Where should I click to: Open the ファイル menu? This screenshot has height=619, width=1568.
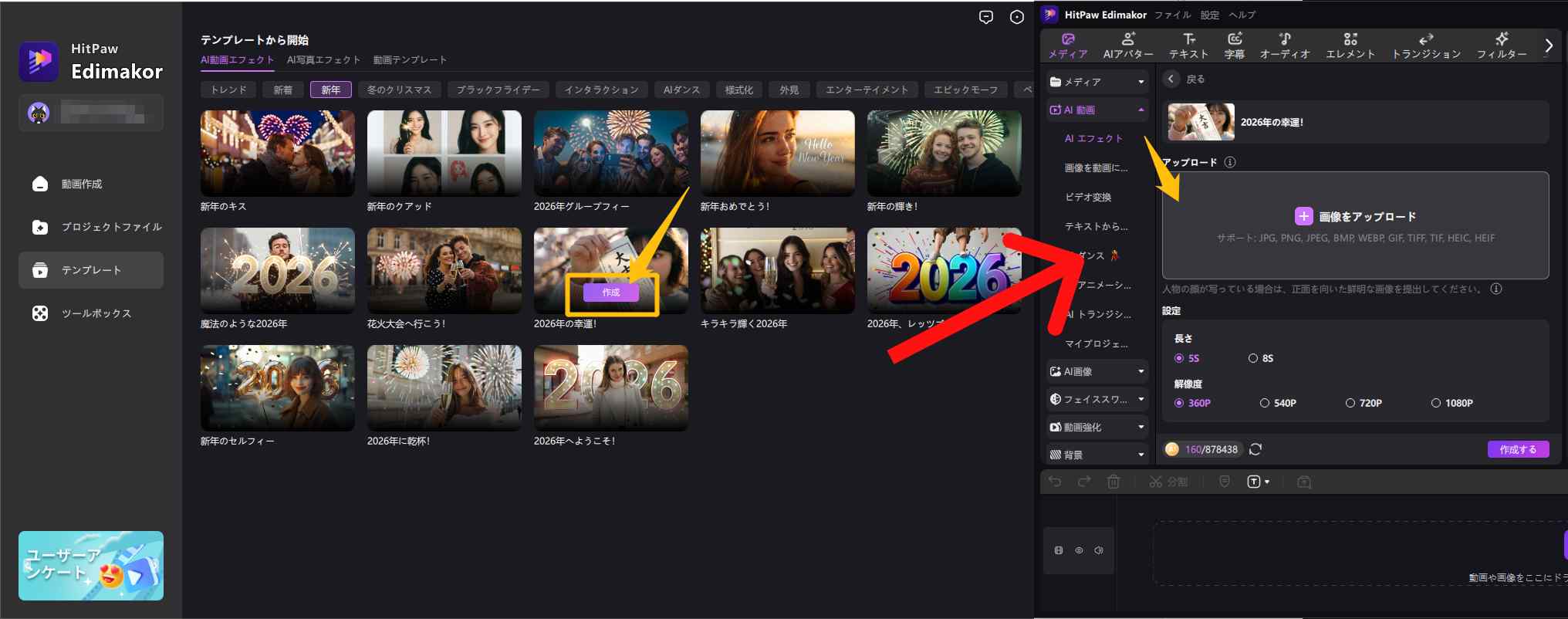coord(1172,15)
